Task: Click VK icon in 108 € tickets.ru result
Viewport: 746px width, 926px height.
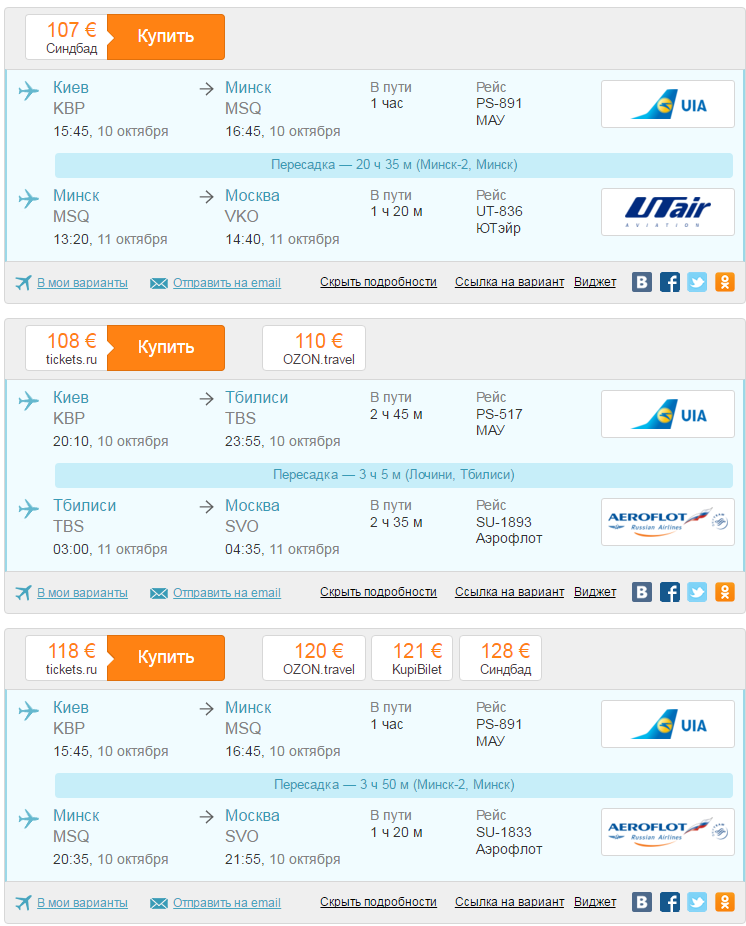Action: 642,592
